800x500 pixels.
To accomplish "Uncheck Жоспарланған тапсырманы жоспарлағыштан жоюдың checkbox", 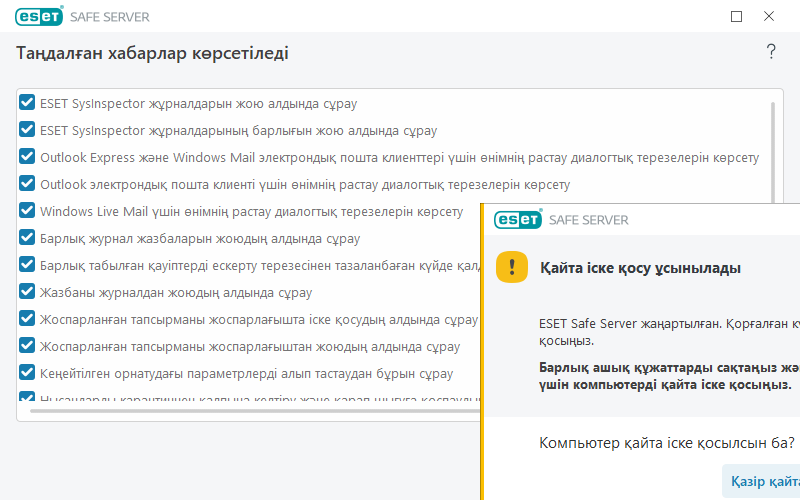I will point(27,345).
